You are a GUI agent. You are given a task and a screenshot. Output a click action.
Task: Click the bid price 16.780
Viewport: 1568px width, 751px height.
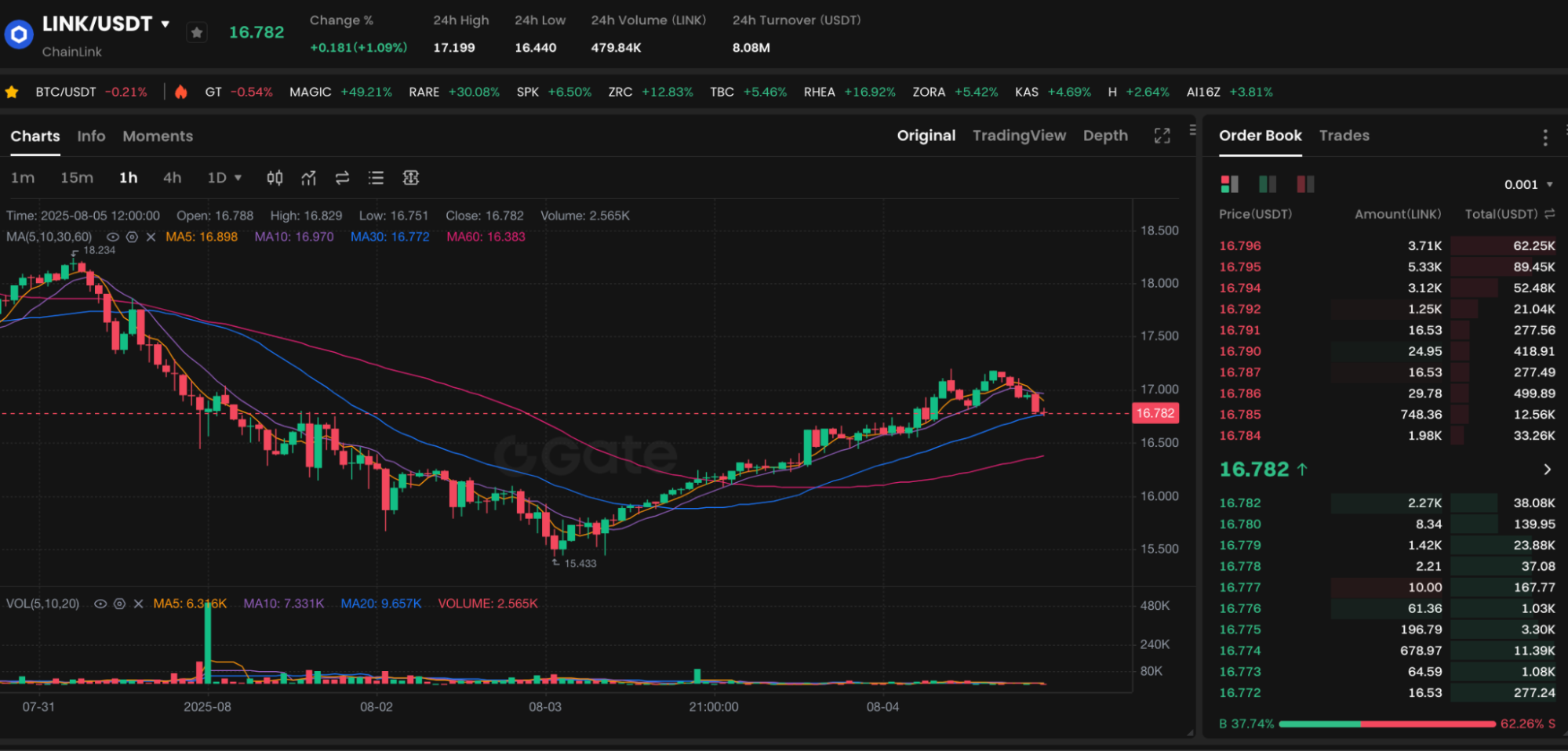pos(1240,524)
